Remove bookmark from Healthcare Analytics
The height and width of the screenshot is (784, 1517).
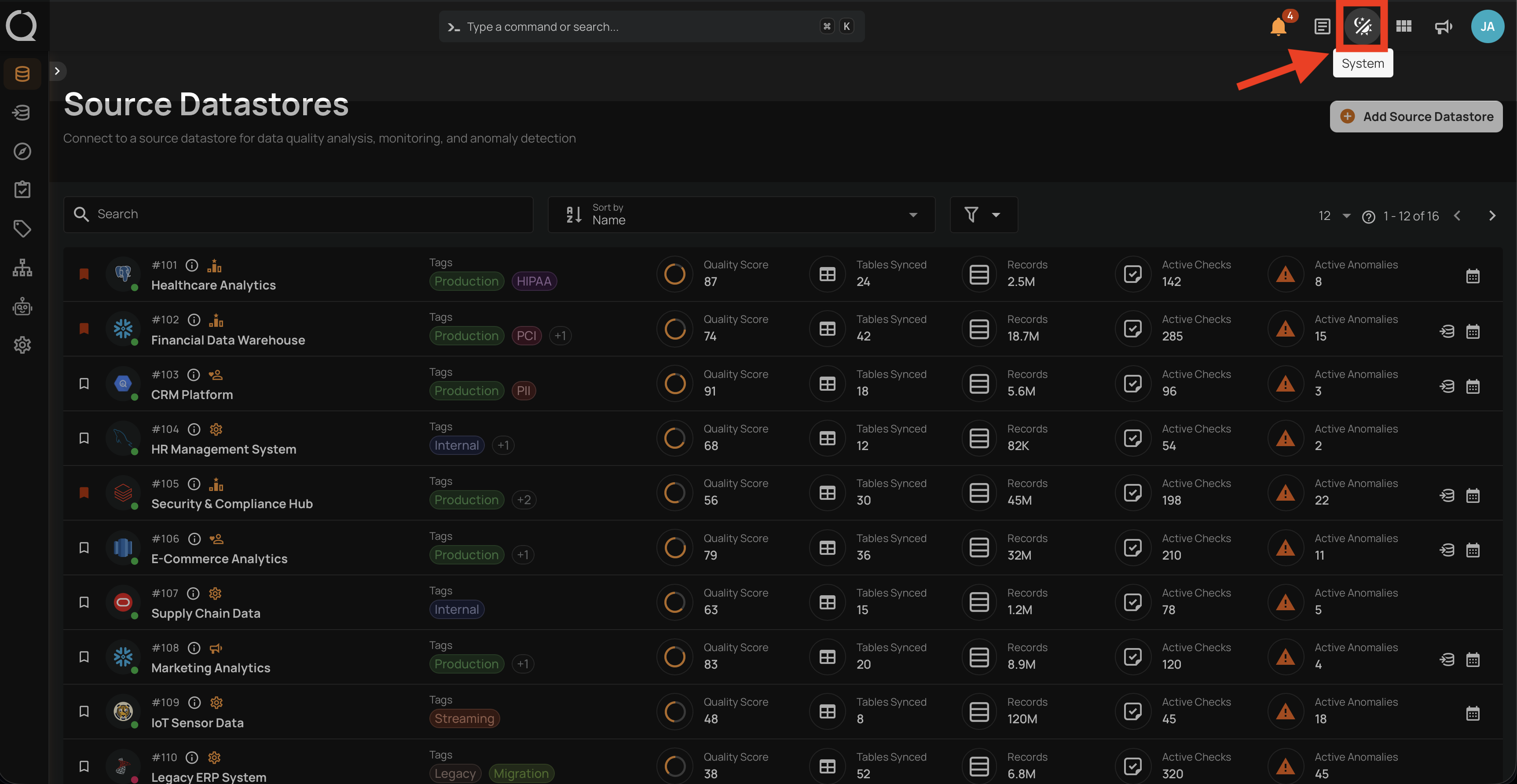tap(84, 274)
